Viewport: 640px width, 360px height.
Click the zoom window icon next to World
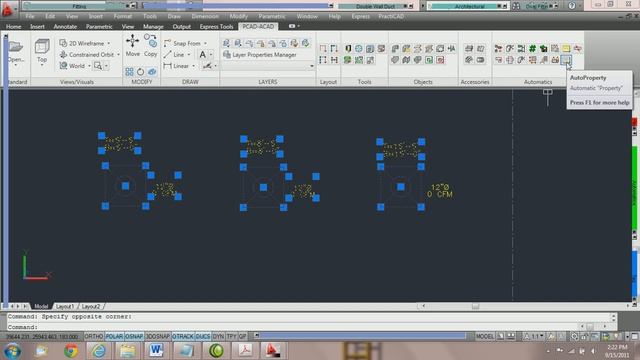98,65
